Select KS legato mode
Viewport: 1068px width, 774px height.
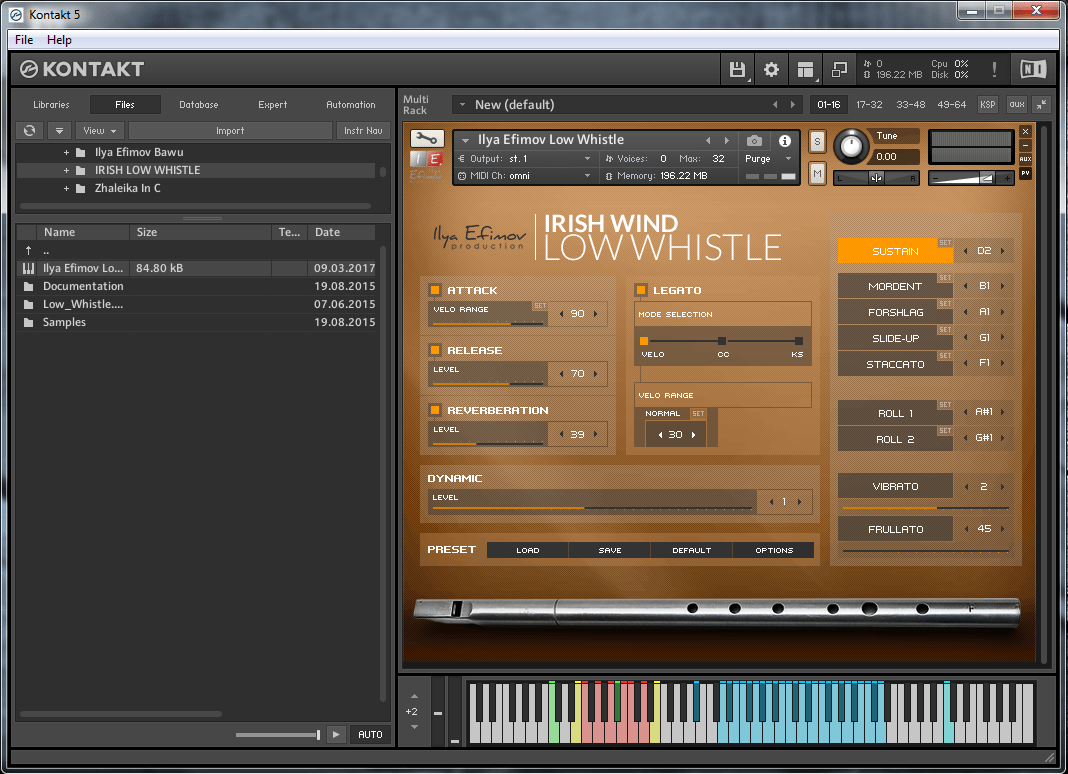(x=798, y=341)
